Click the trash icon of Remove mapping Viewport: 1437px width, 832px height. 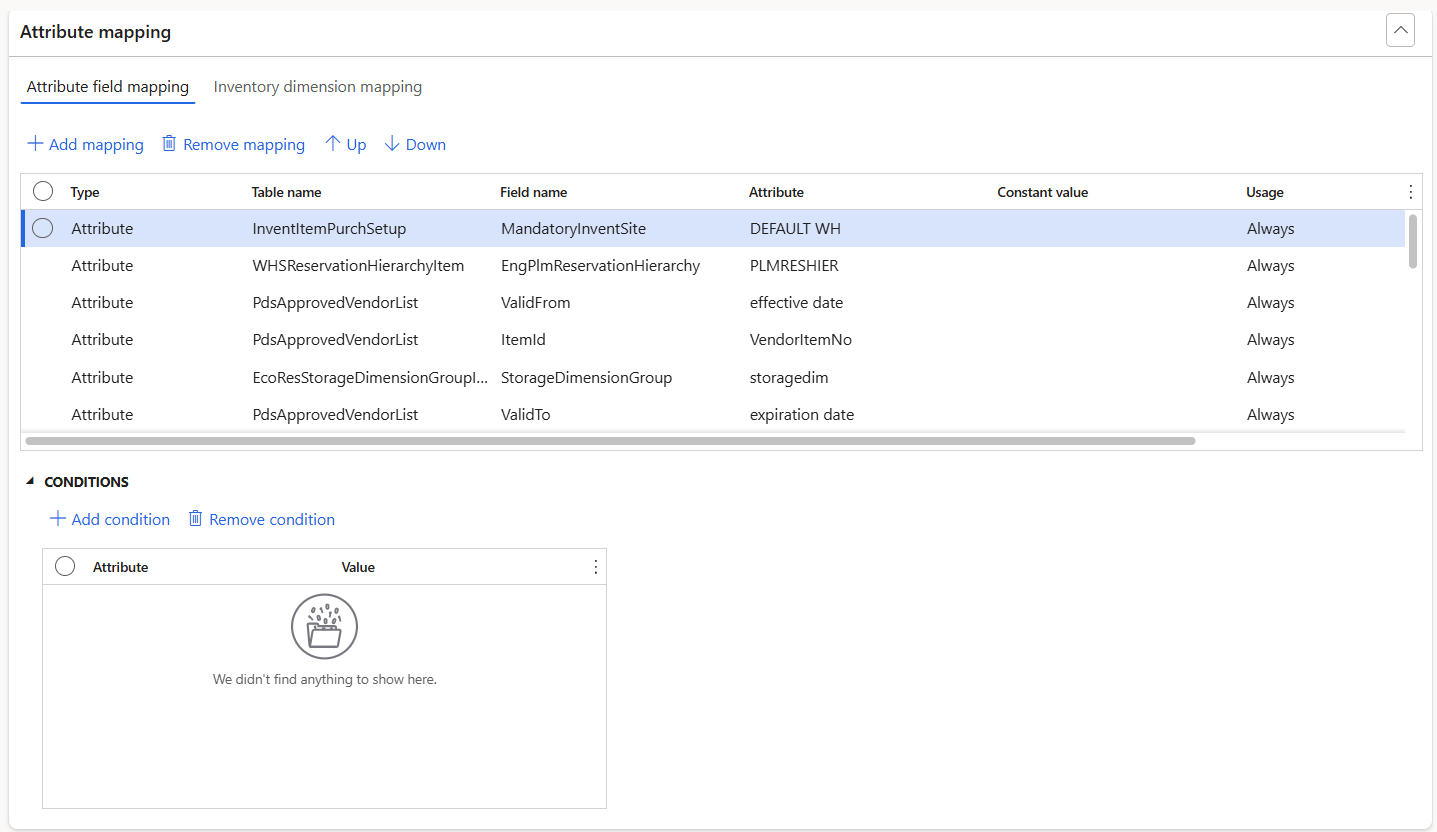point(169,144)
